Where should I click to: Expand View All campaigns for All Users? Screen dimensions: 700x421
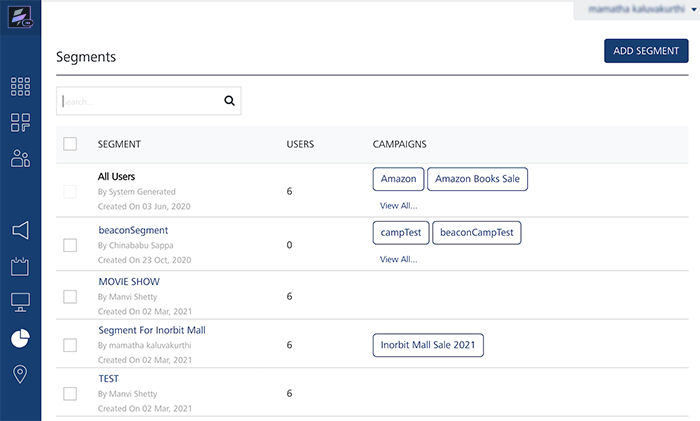coord(398,205)
